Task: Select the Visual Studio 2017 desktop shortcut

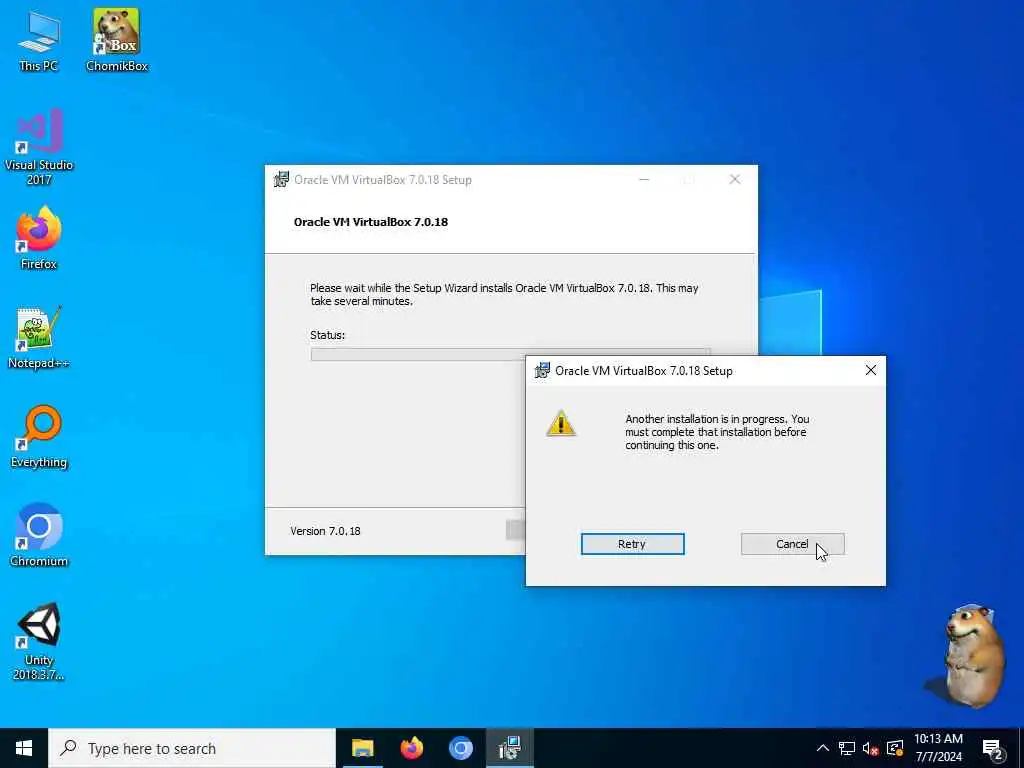Action: 39,147
